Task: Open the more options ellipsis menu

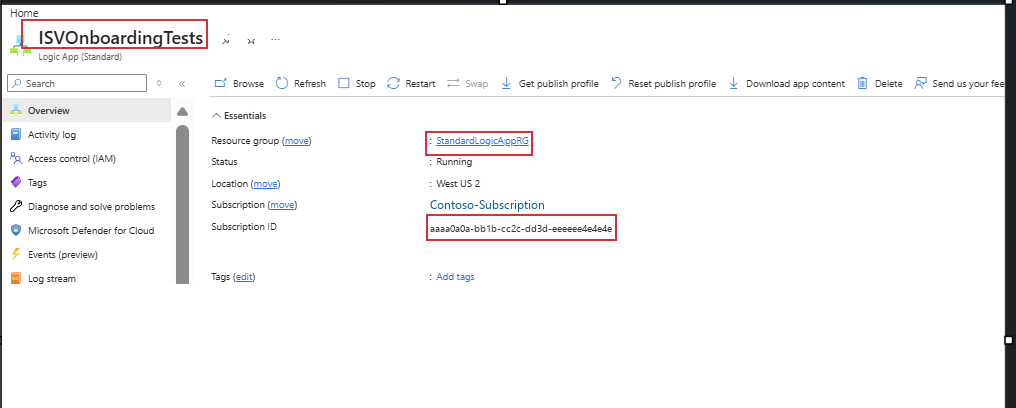Action: 275,40
